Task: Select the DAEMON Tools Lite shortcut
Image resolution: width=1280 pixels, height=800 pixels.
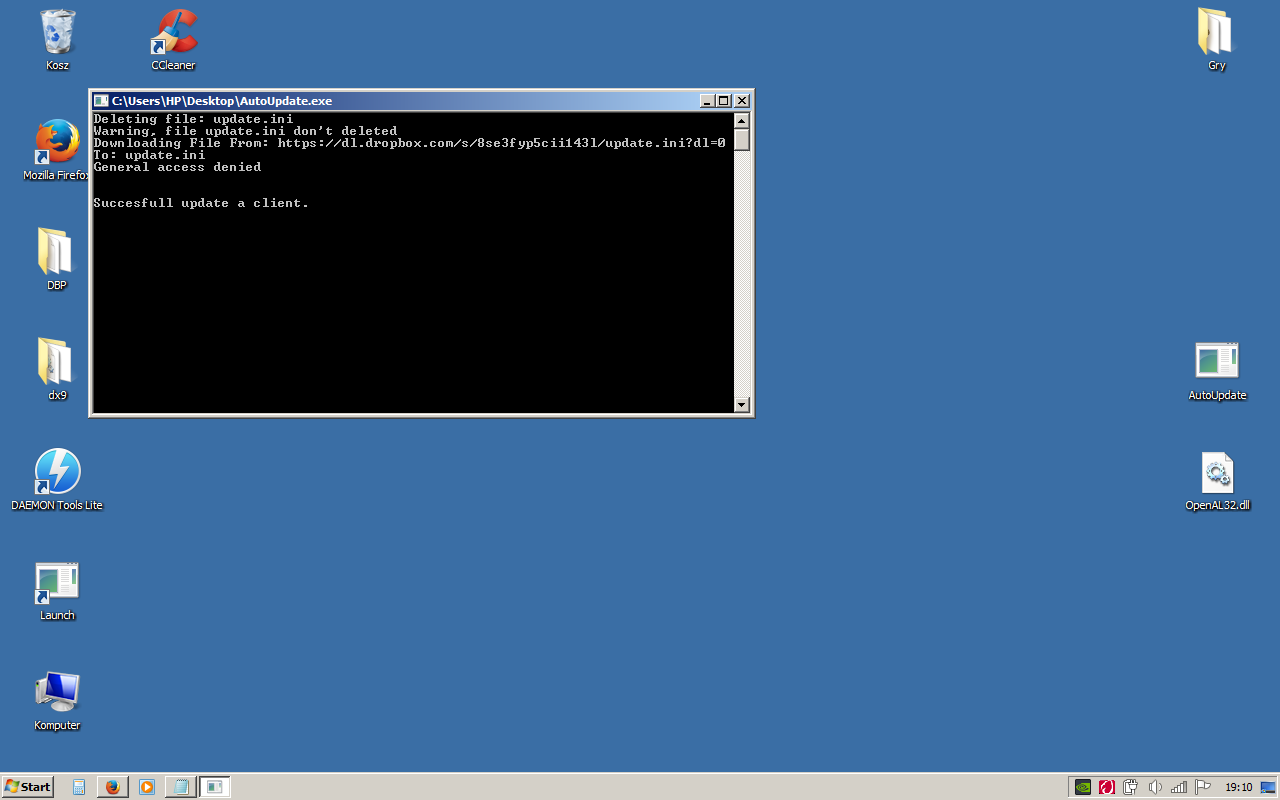Action: click(57, 473)
